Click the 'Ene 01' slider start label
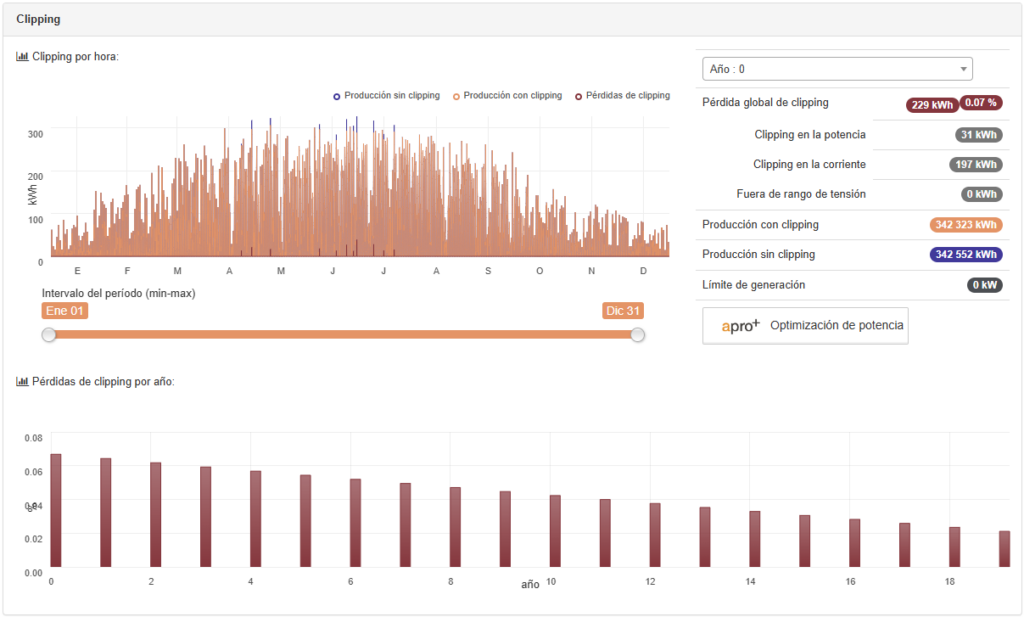 [x=65, y=311]
